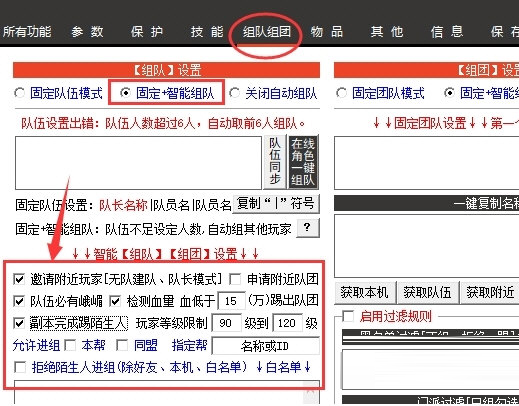Click the 队长名称 red label
The width and height of the screenshot is (519, 406).
[x=123, y=205]
